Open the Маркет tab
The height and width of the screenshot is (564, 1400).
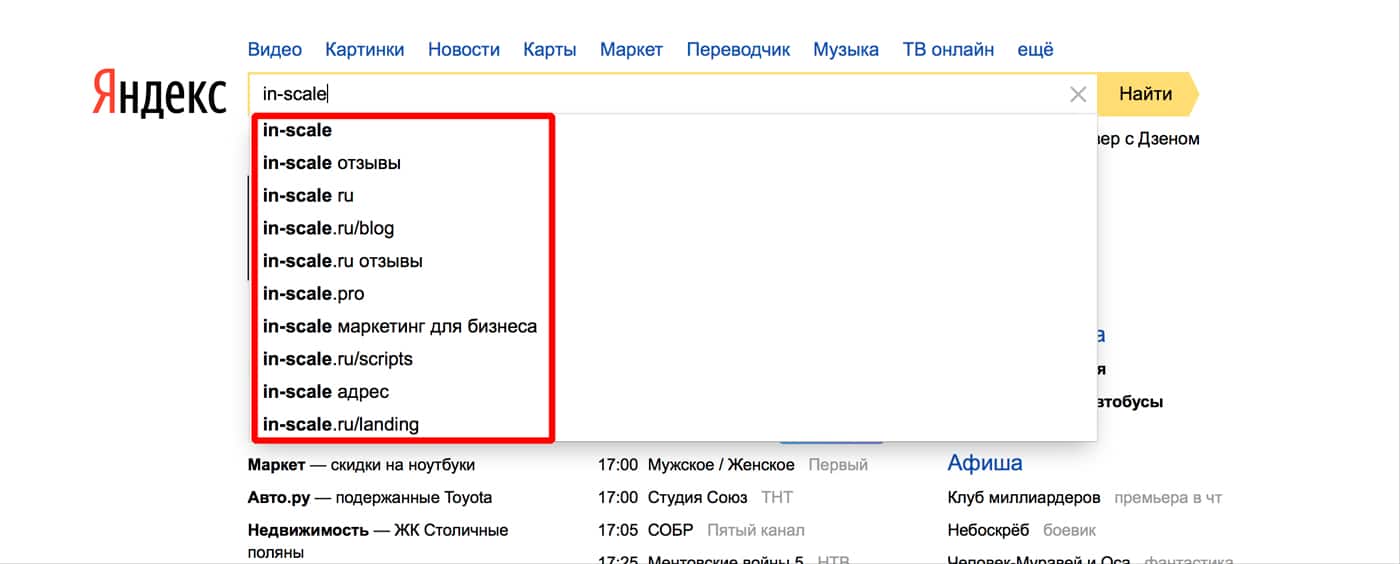pyautogui.click(x=632, y=49)
